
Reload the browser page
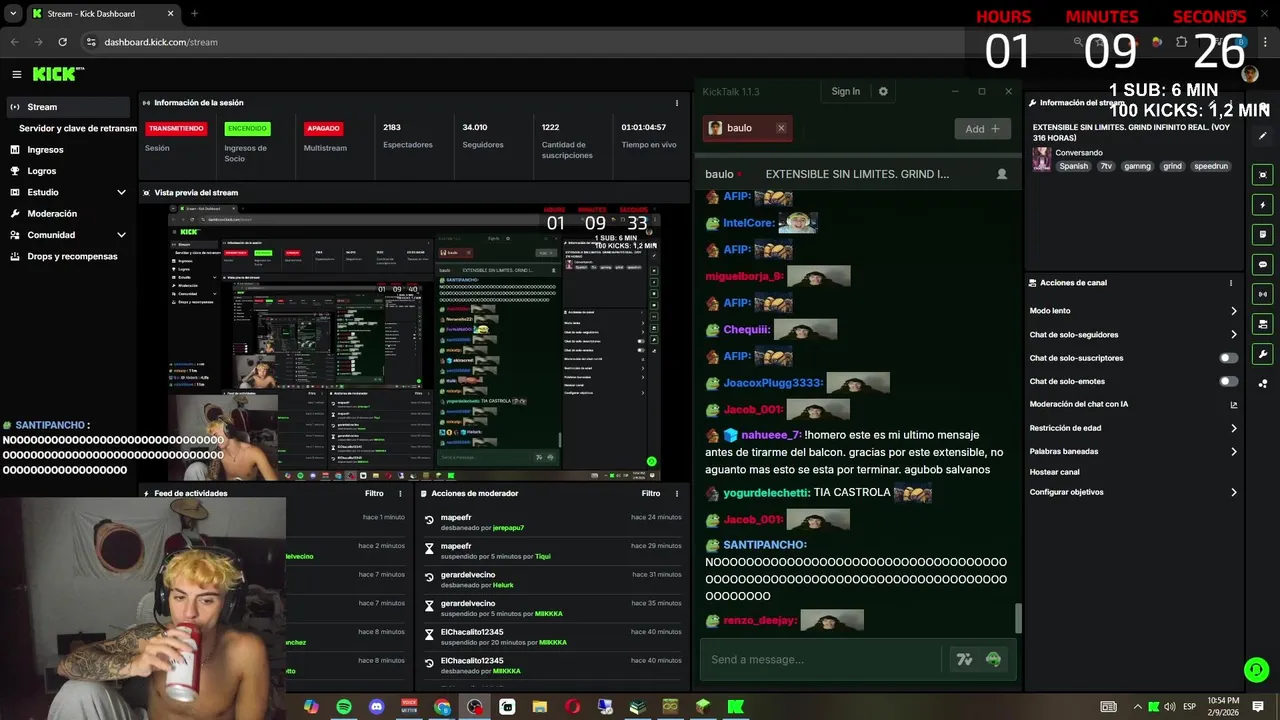(x=63, y=42)
